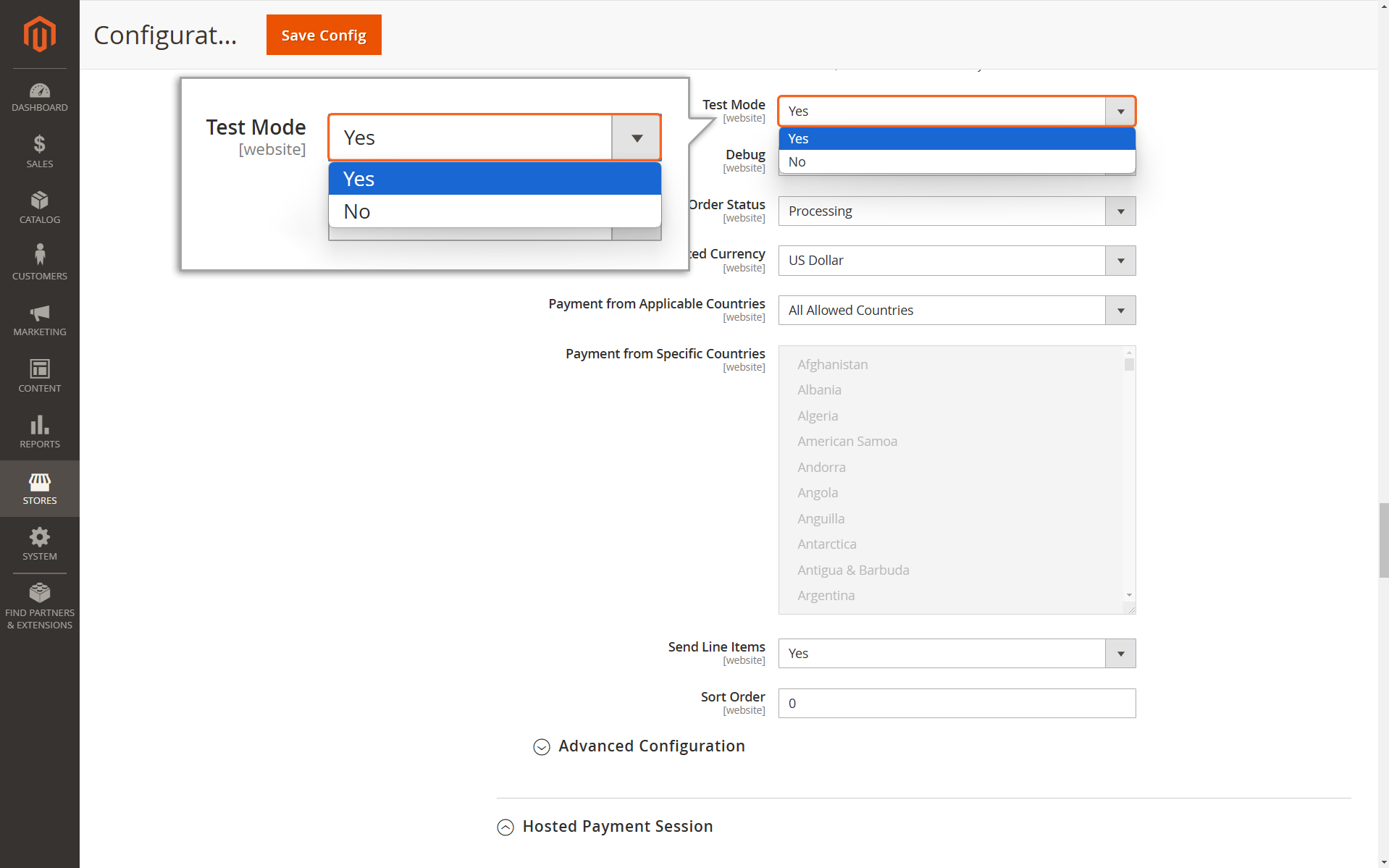Click the Debug field label
This screenshot has height=868, width=1389.
(x=745, y=155)
